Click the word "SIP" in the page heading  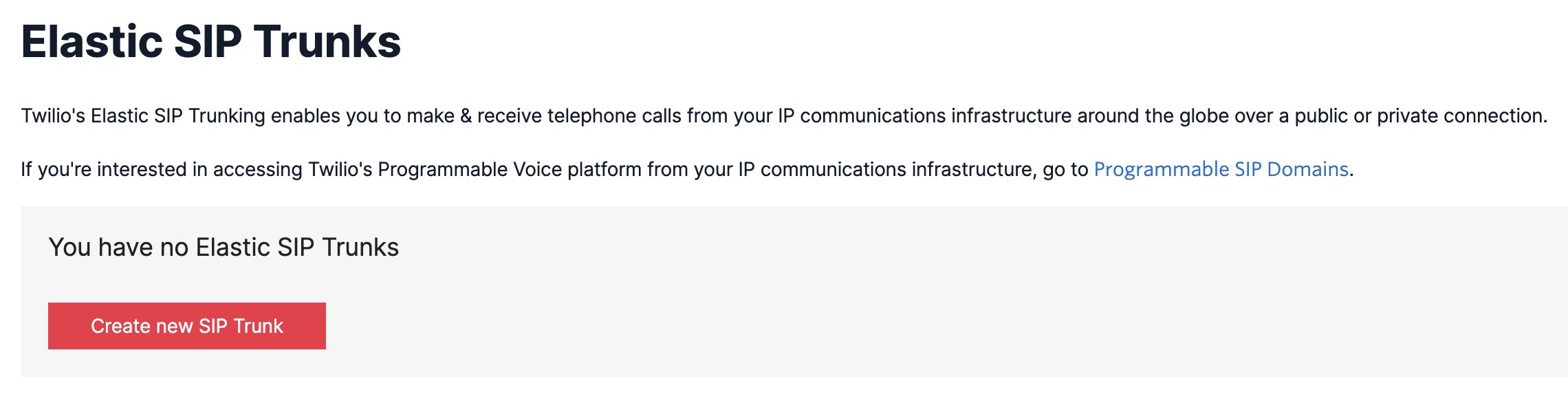[208, 42]
